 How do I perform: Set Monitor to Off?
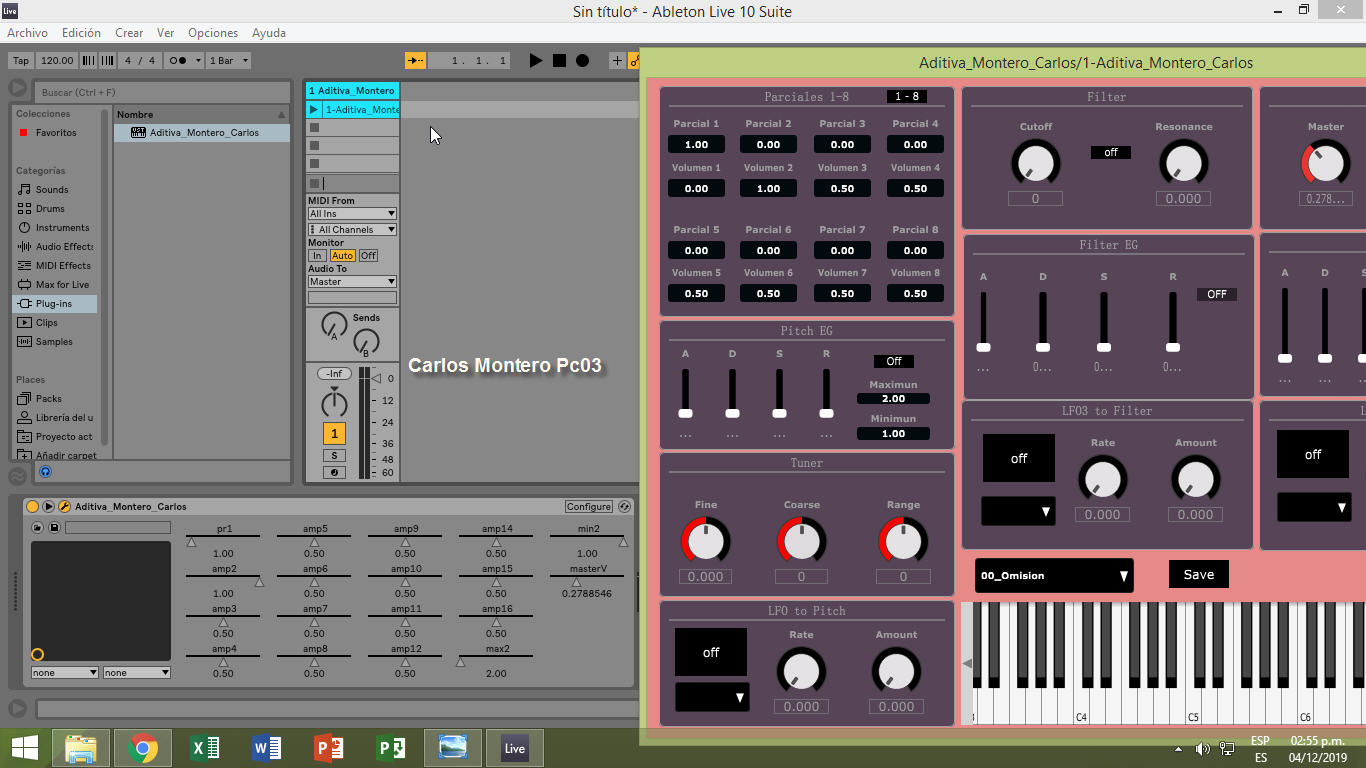368,255
